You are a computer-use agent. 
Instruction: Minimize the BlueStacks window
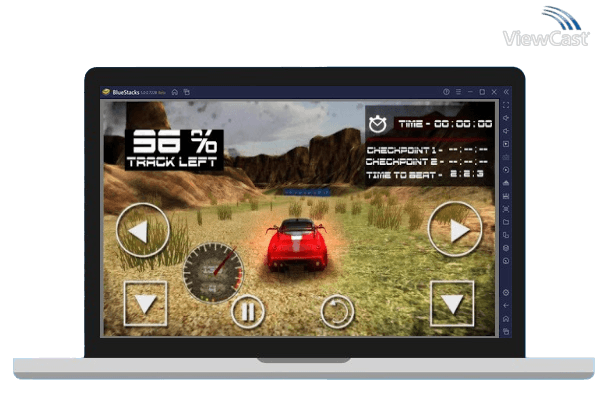pyautogui.click(x=470, y=92)
